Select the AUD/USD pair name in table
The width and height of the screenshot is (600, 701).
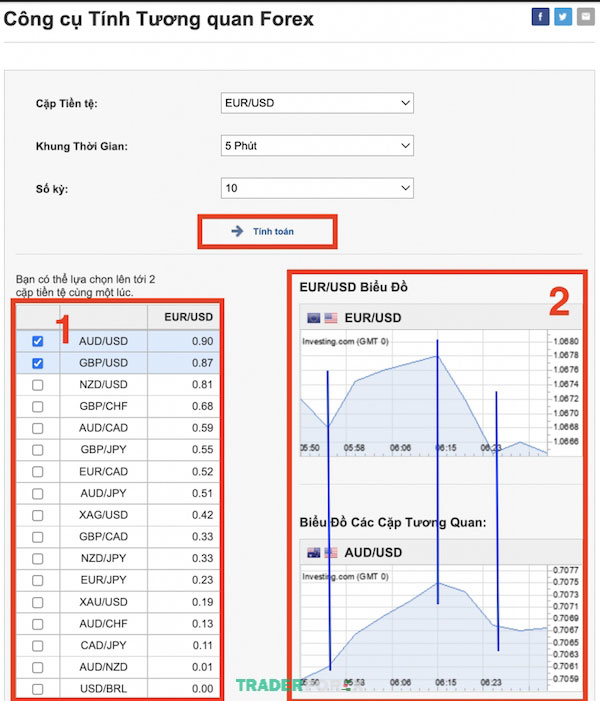click(103, 341)
